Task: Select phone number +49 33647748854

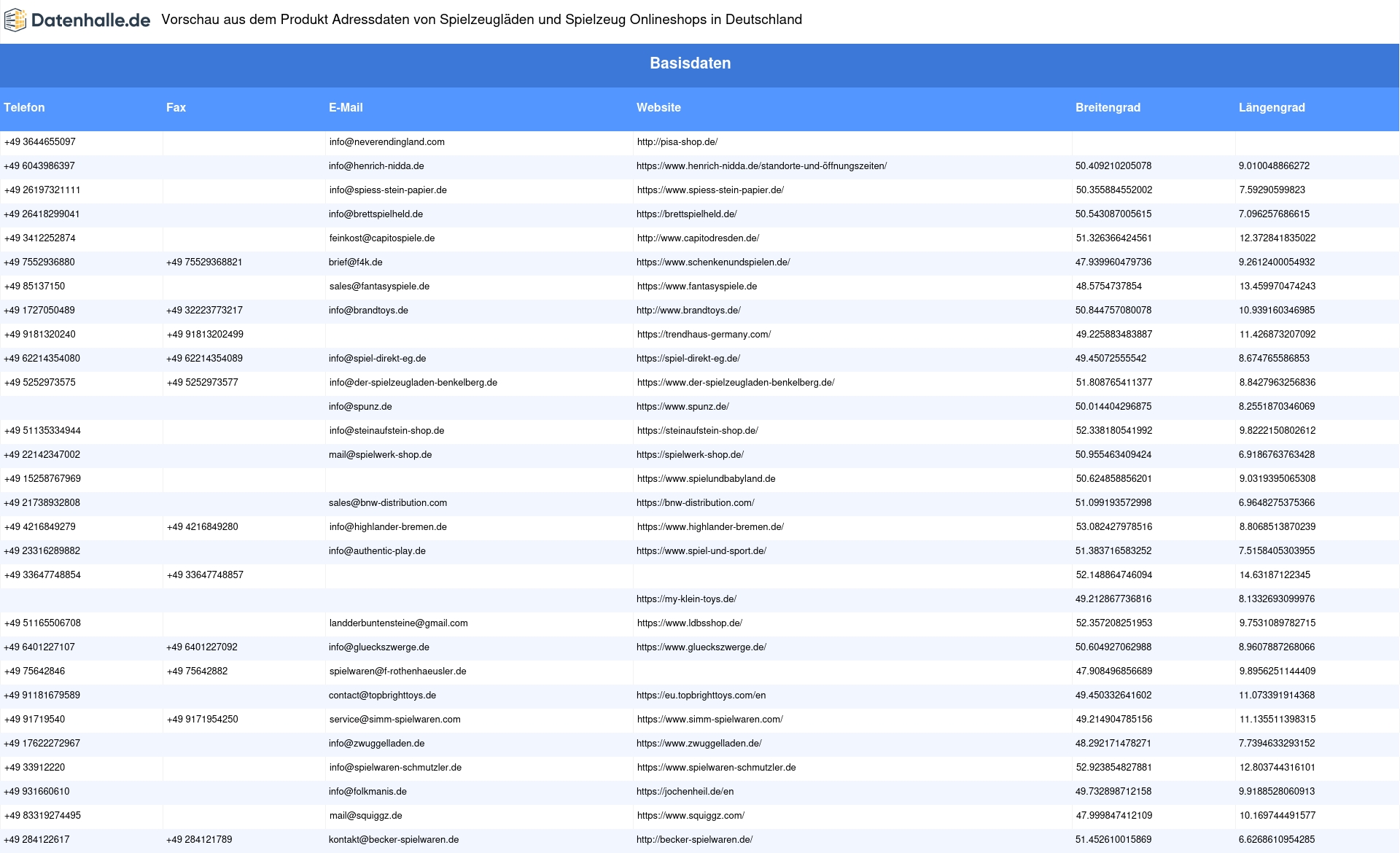Action: pyautogui.click(x=42, y=575)
